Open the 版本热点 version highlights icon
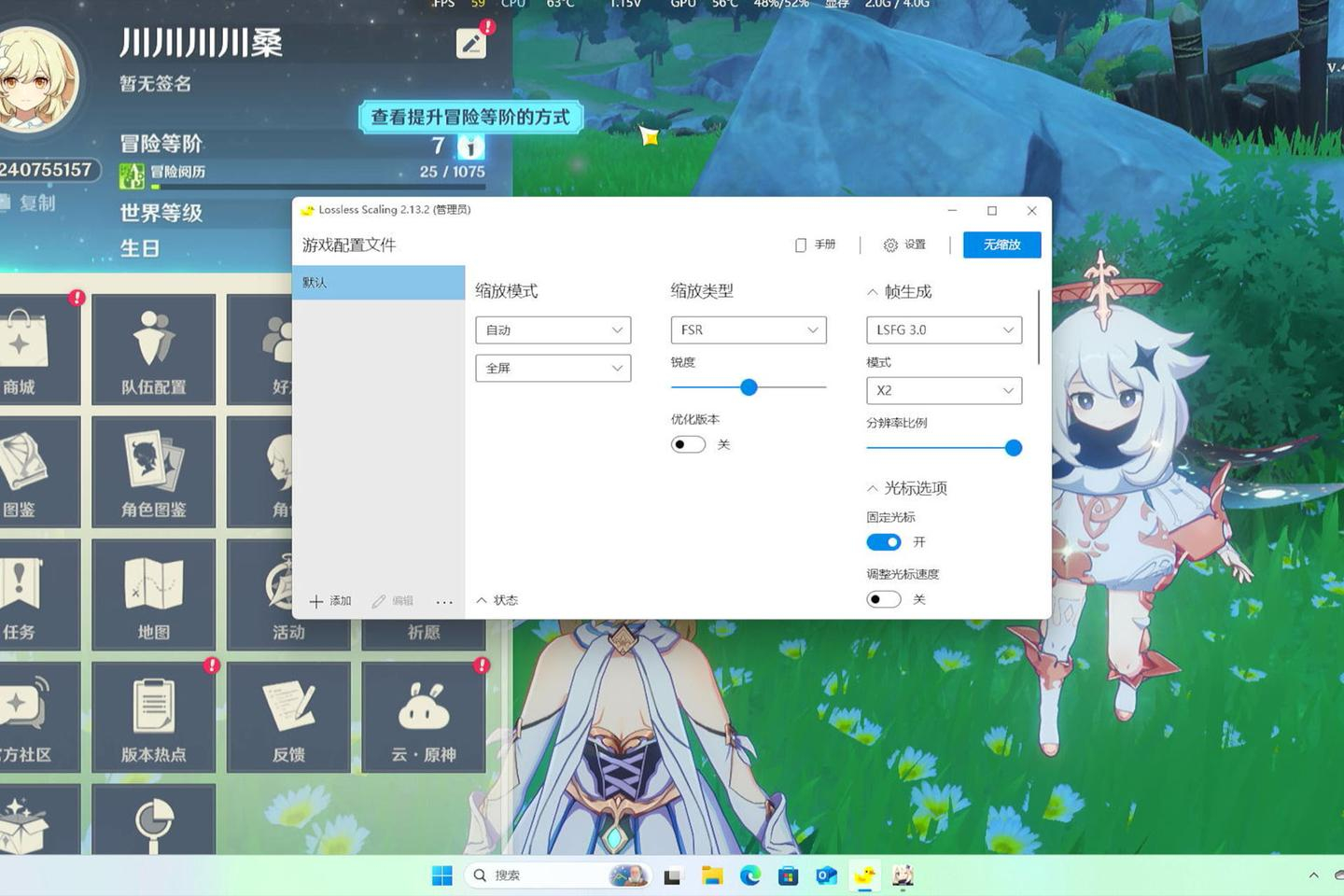The width and height of the screenshot is (1344, 896). [x=154, y=716]
